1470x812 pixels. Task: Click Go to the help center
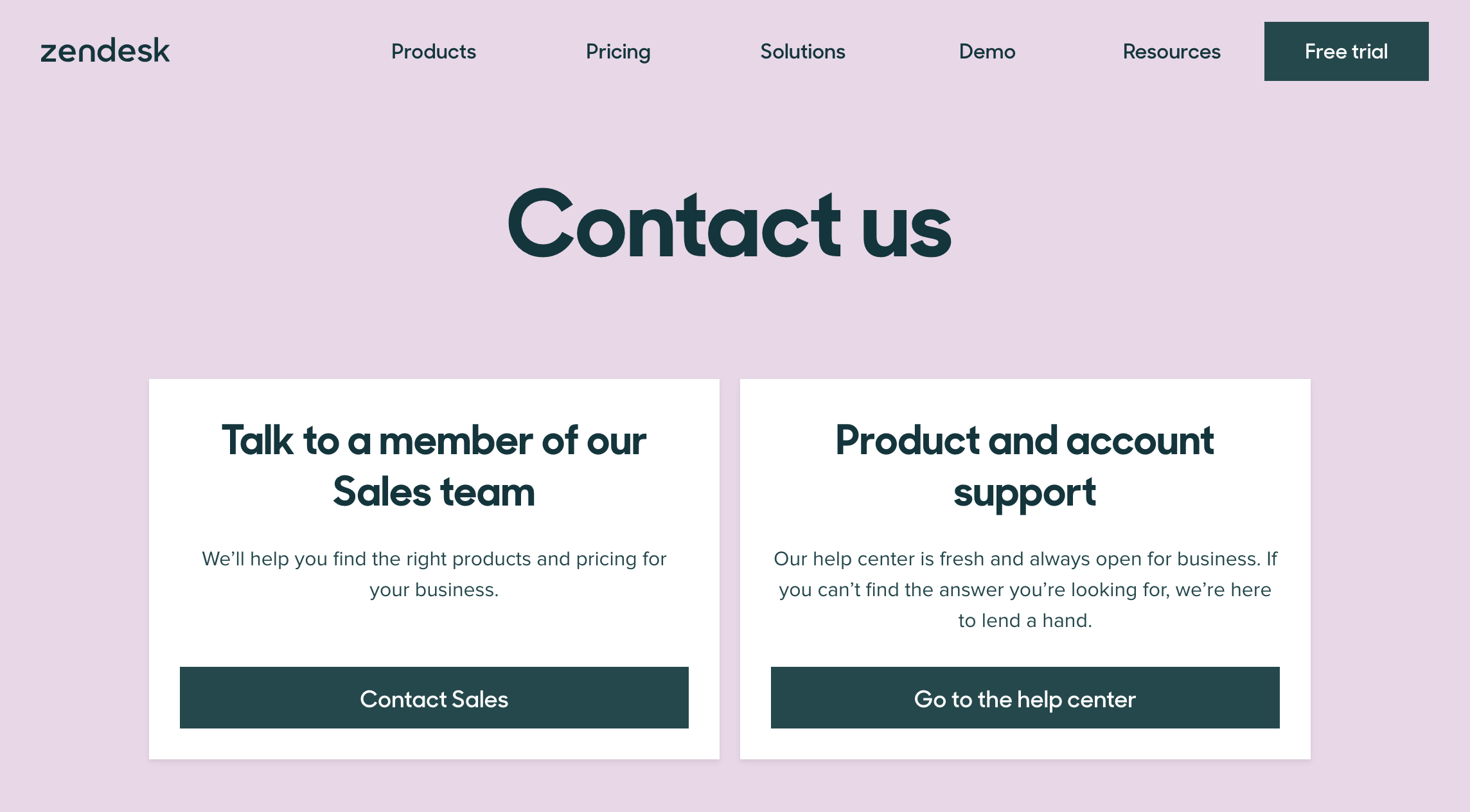pyautogui.click(x=1025, y=698)
